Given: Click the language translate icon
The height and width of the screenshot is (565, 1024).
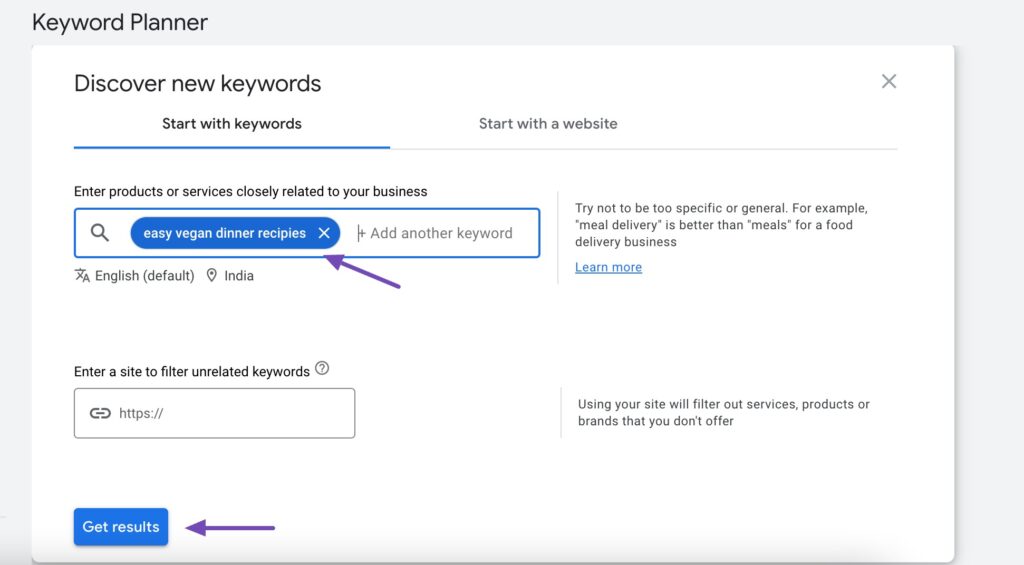Looking at the screenshot, I should (82, 276).
